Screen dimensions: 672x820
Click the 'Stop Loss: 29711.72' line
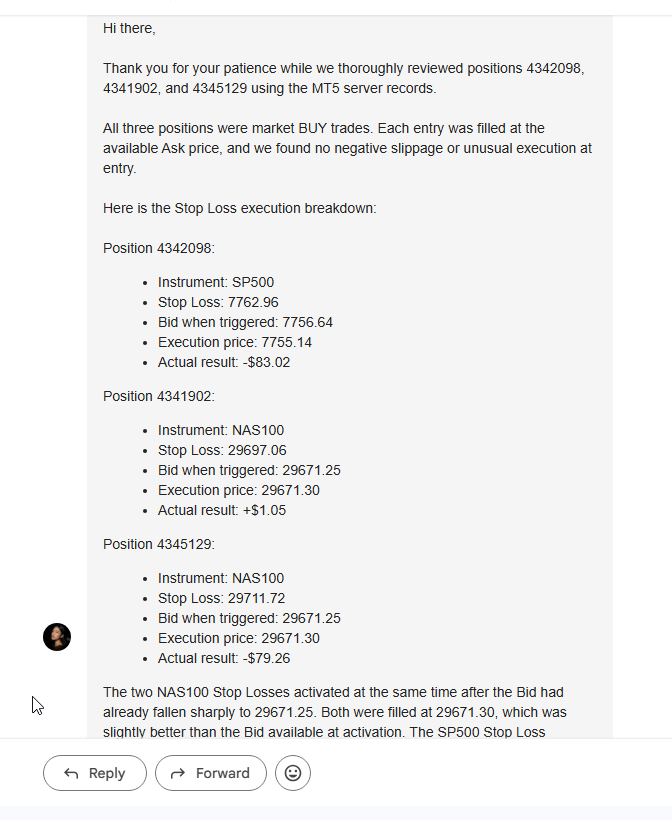click(x=222, y=598)
